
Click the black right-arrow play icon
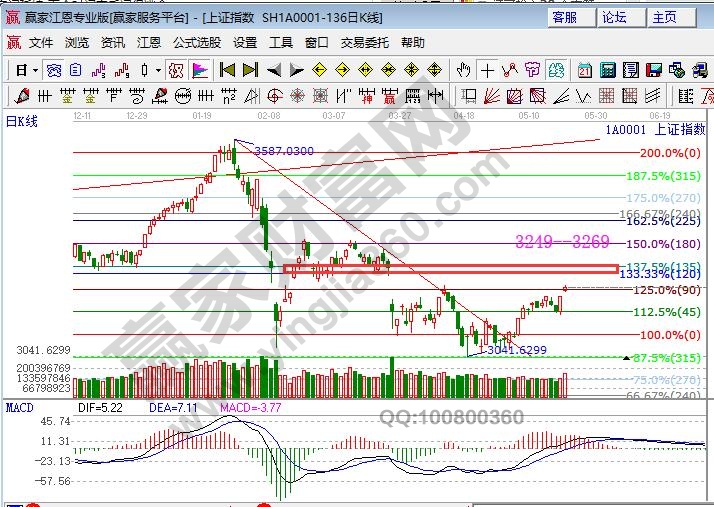(x=297, y=70)
